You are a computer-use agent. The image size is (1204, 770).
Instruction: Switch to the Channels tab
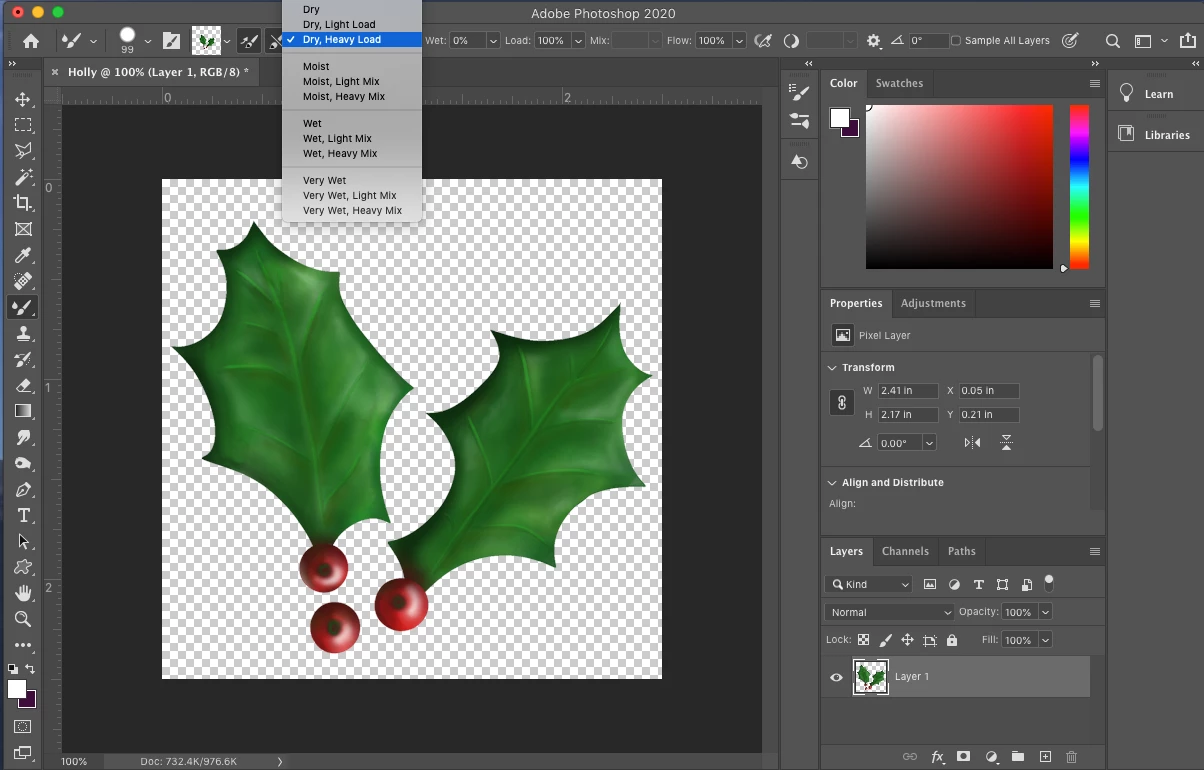pos(905,551)
